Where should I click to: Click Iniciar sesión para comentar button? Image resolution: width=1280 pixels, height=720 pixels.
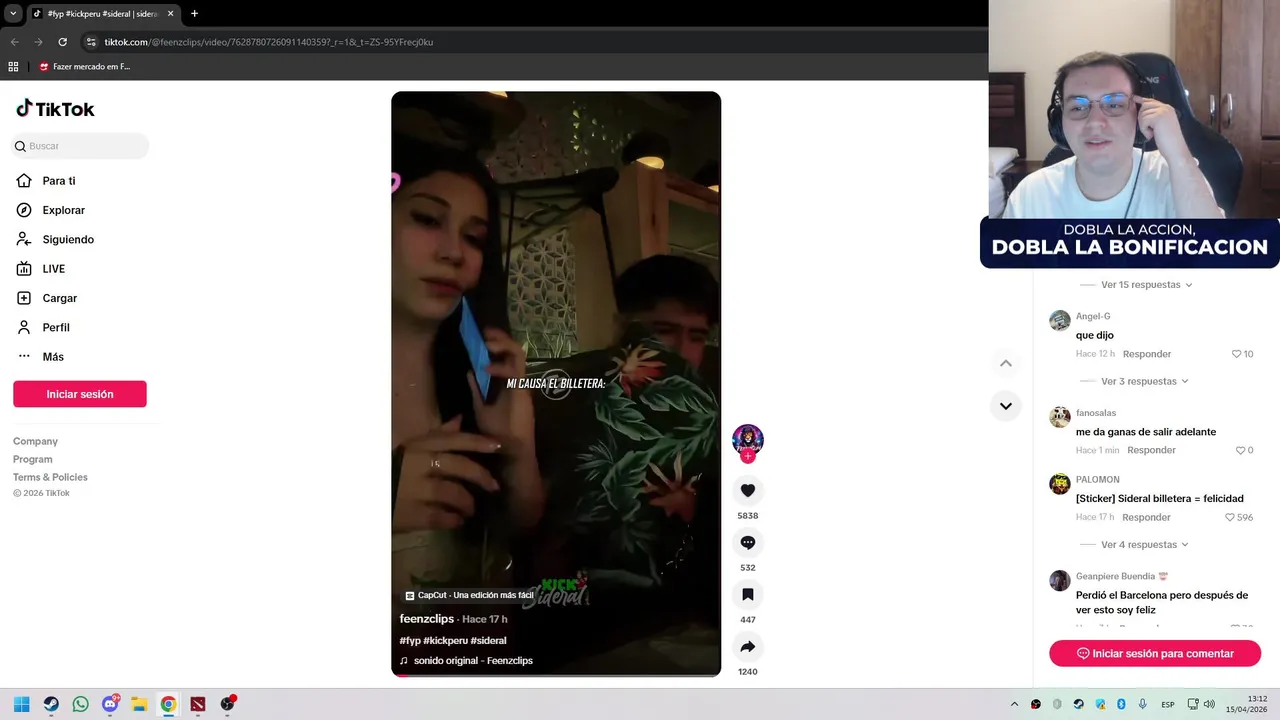tap(1155, 653)
